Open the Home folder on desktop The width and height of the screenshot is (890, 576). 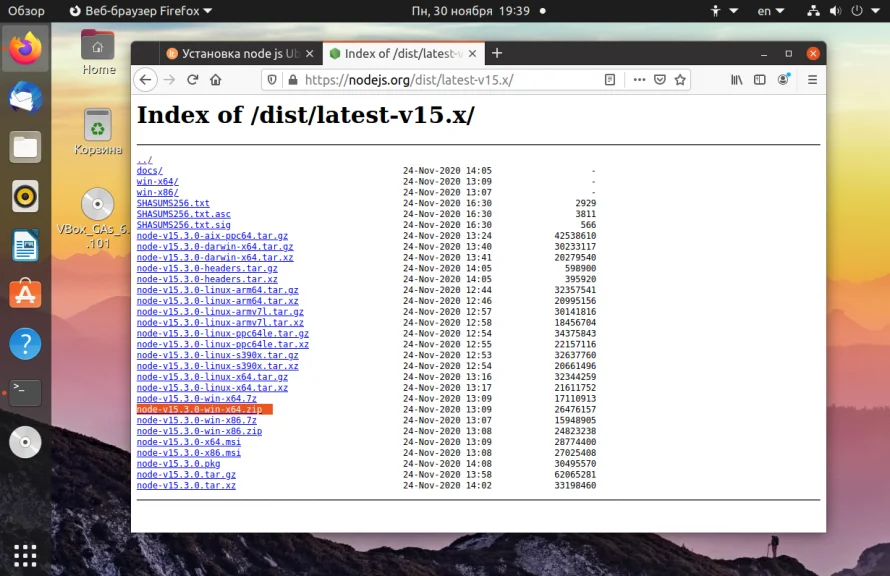coord(98,52)
